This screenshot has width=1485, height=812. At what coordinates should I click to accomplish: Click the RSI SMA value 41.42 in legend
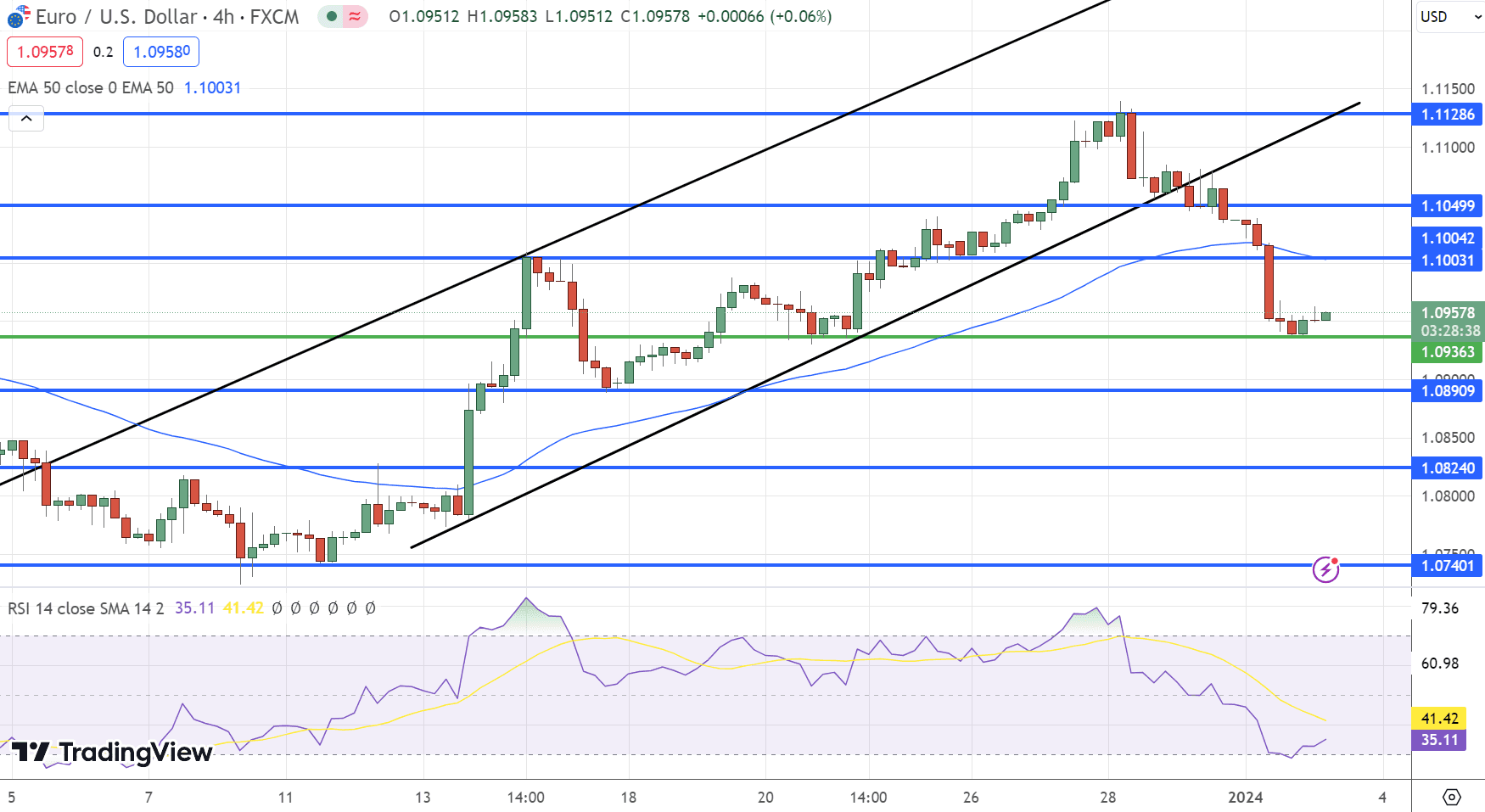tap(243, 608)
